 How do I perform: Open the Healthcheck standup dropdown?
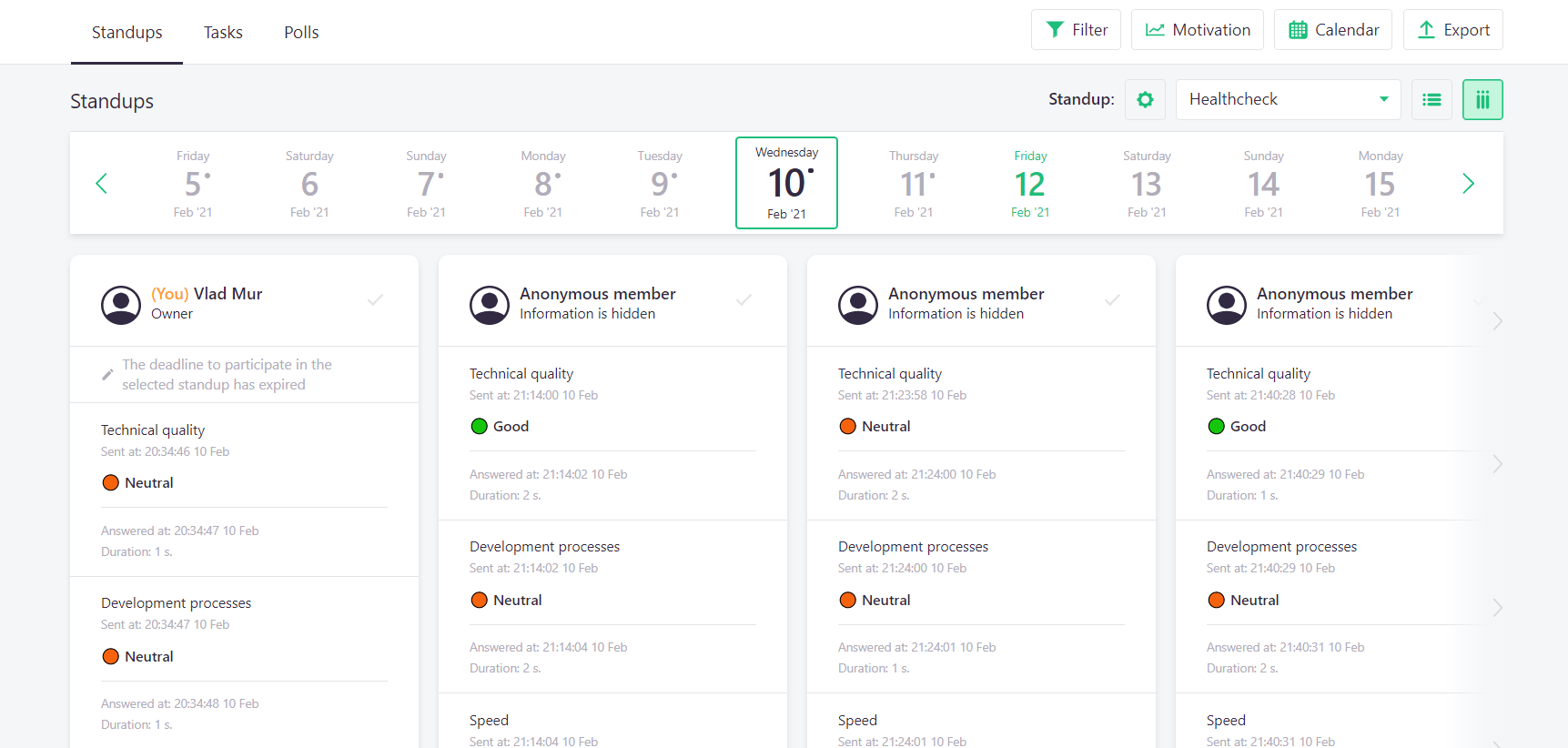(x=1288, y=99)
